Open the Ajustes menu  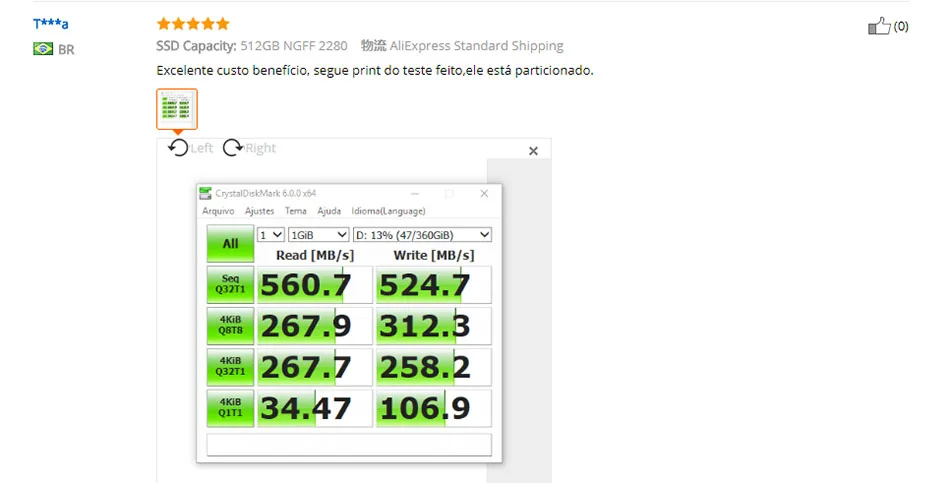(259, 211)
